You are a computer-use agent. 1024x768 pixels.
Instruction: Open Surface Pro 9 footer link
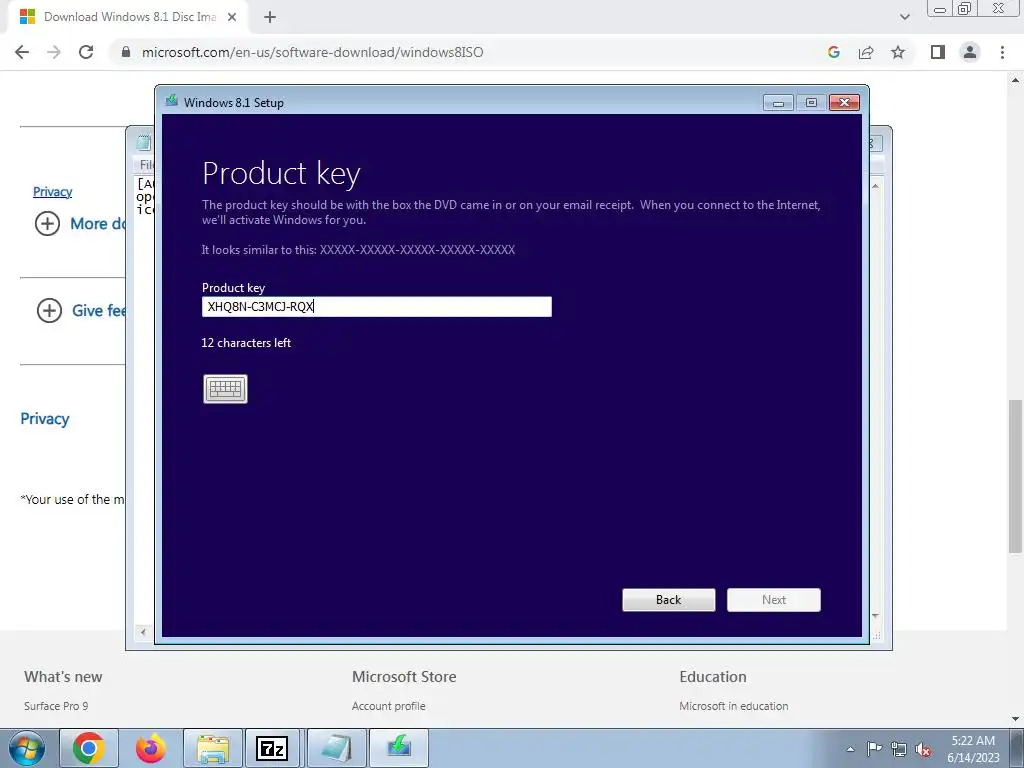click(x=56, y=706)
